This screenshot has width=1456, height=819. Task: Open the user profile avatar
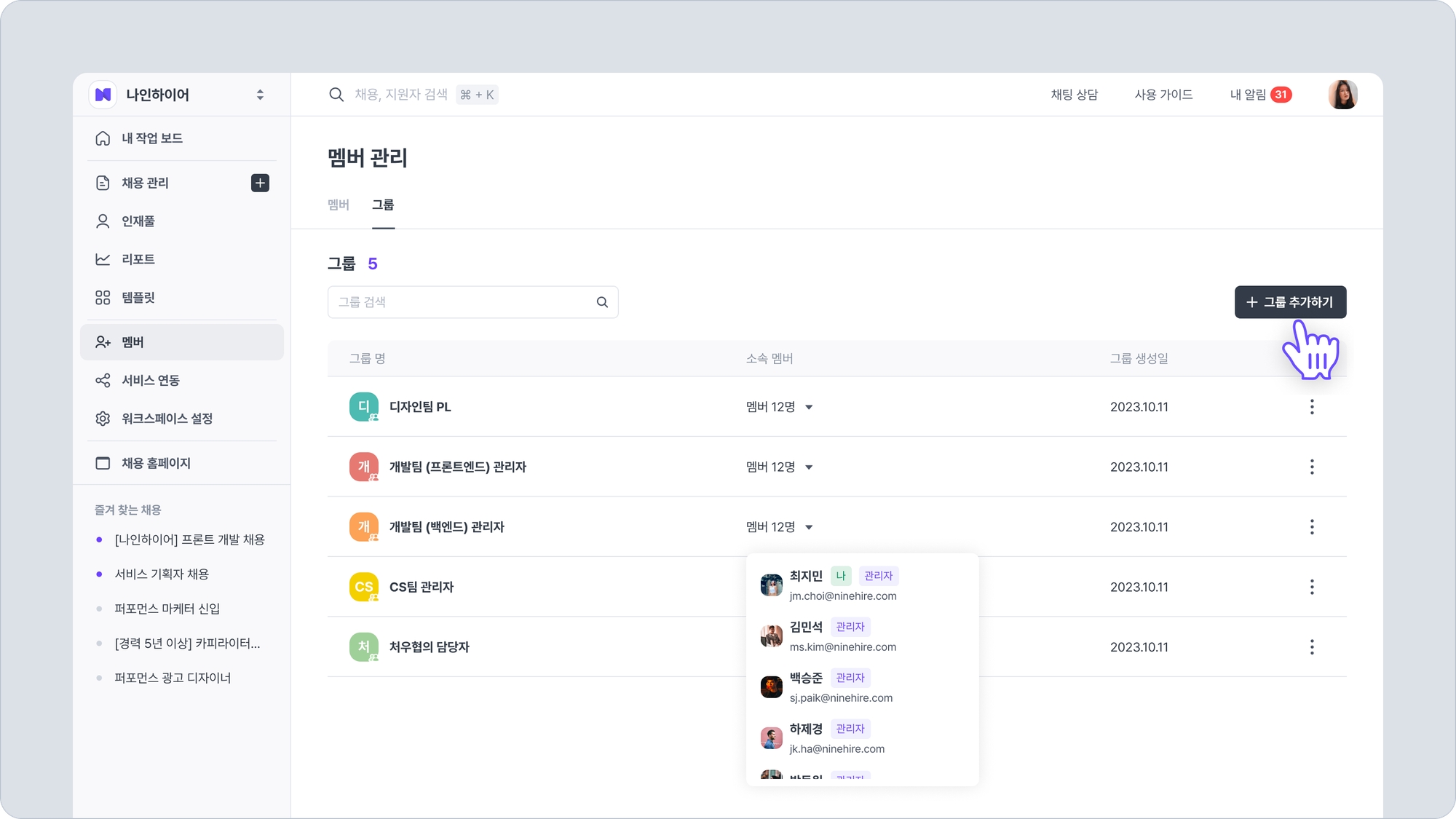click(1342, 95)
